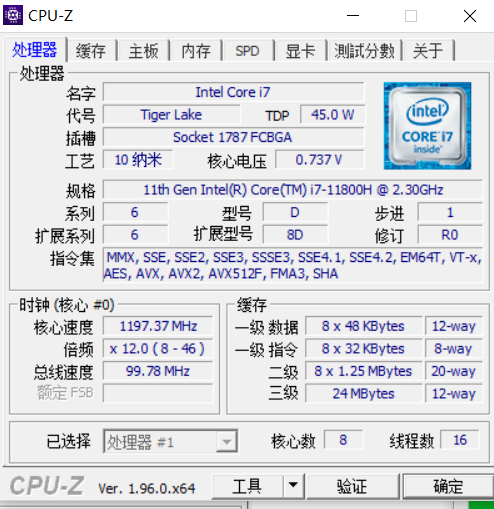Confirm with the 确定 button

pos(448,486)
